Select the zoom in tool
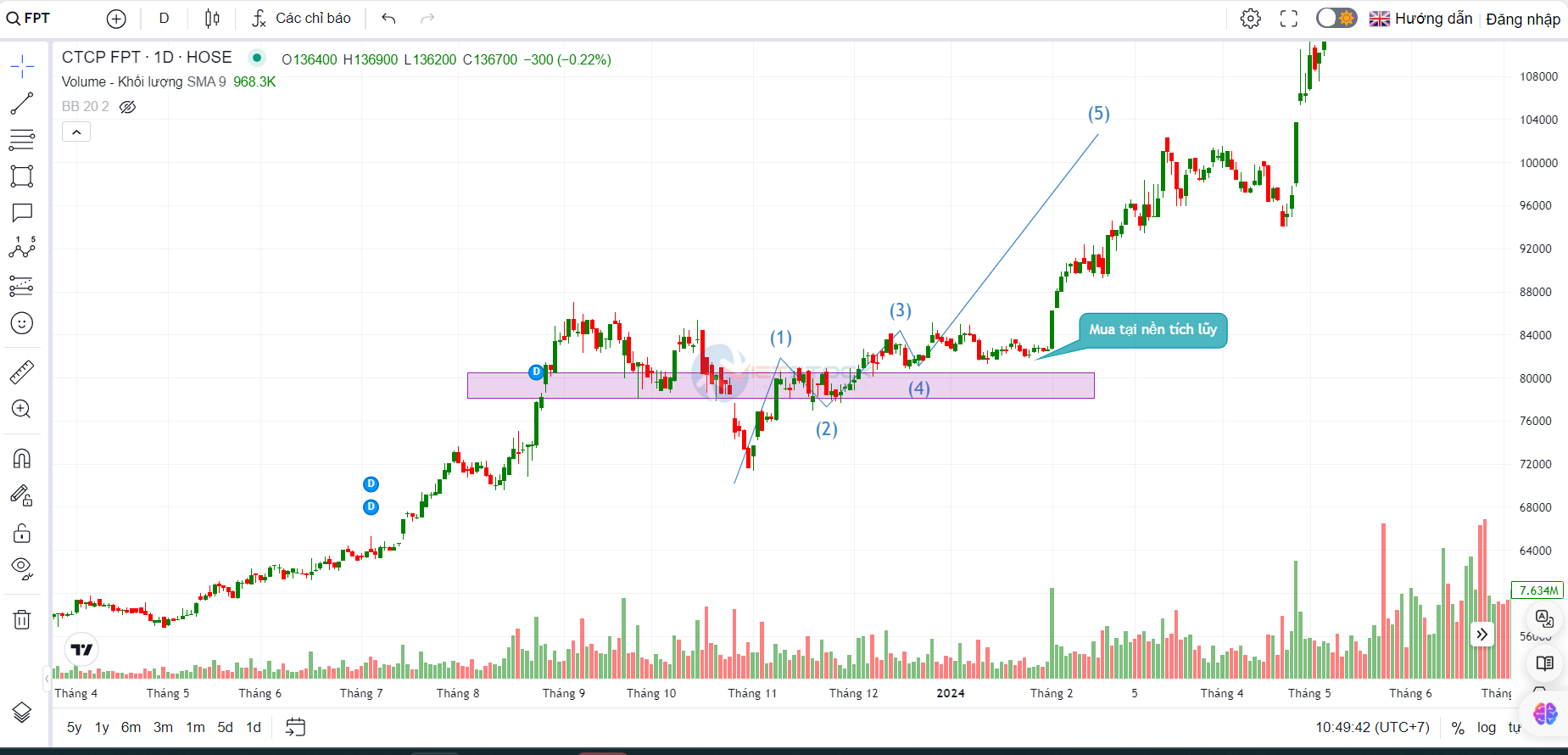Image resolution: width=1568 pixels, height=755 pixels. 22,409
